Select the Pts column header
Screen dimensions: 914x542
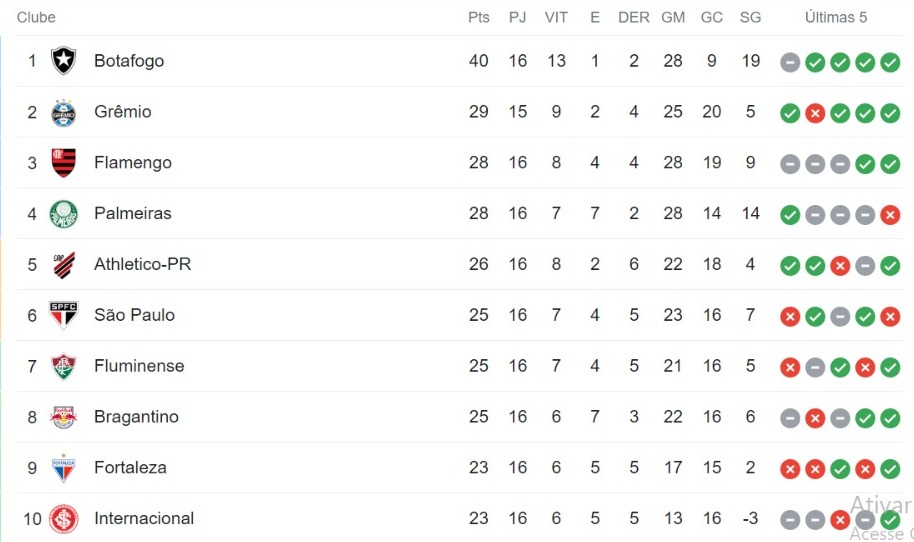pos(479,17)
